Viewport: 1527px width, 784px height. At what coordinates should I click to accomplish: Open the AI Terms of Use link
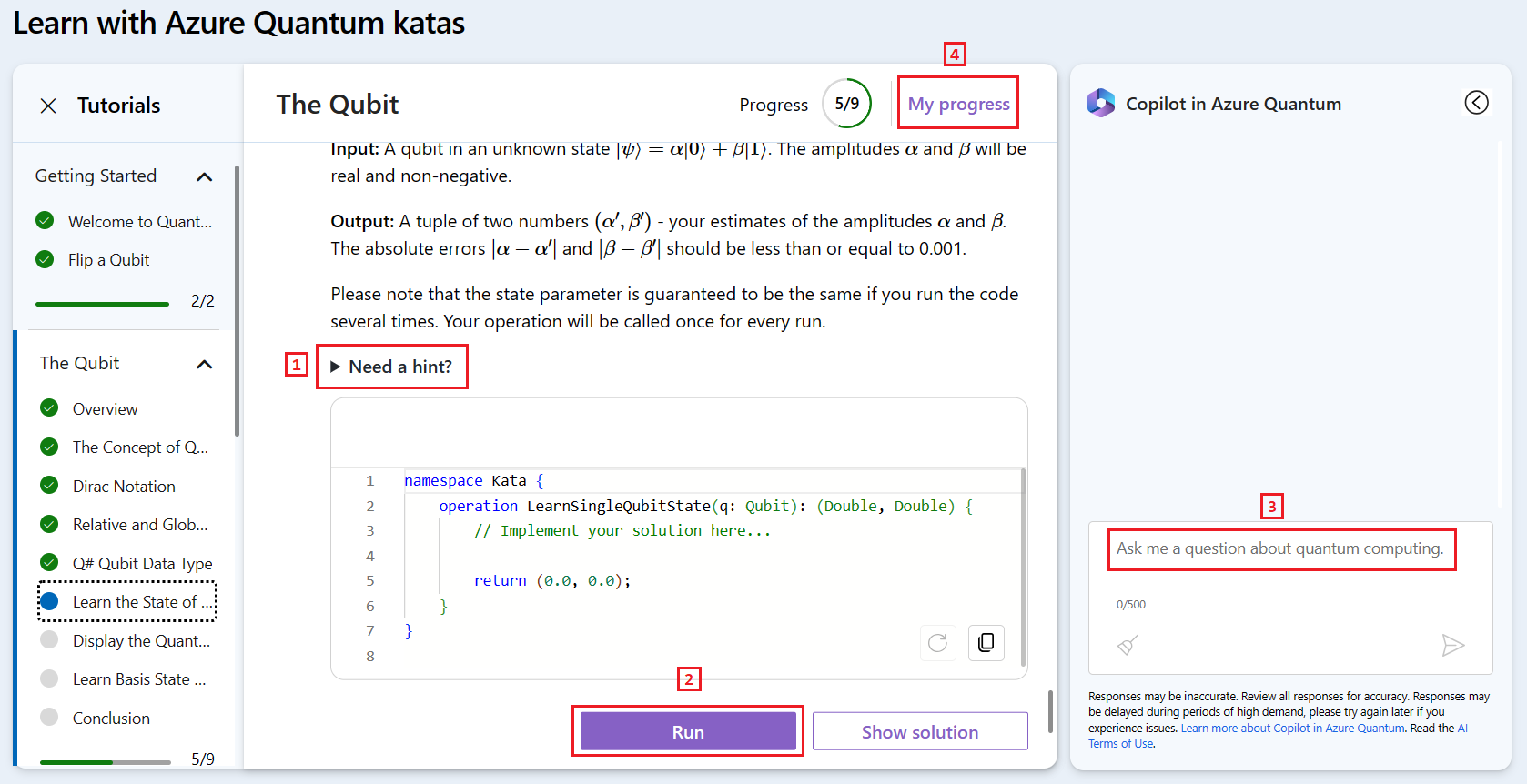pyautogui.click(x=1122, y=743)
